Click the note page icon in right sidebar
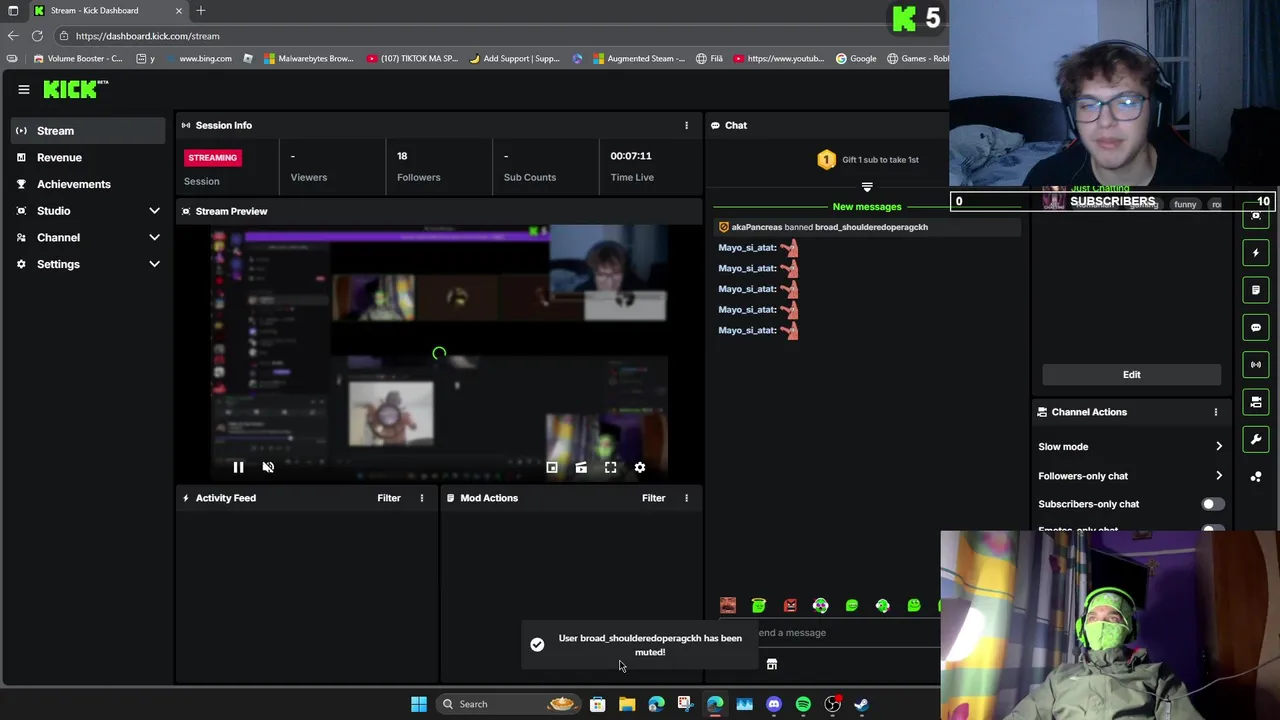The height and width of the screenshot is (720, 1280). pos(1256,290)
